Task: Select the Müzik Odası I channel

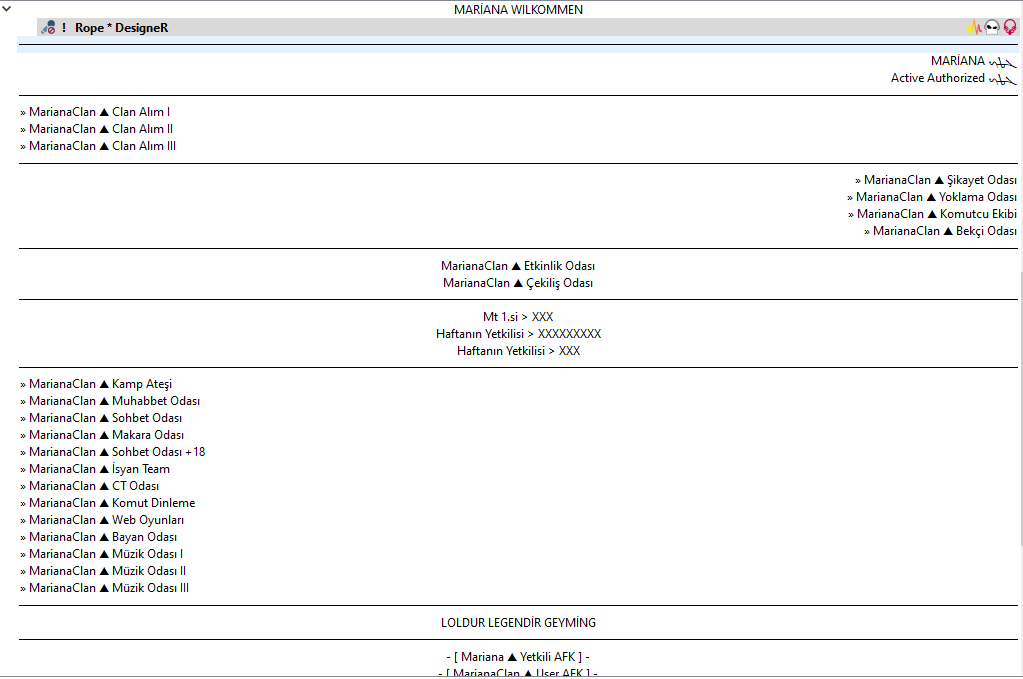Action: pos(102,554)
